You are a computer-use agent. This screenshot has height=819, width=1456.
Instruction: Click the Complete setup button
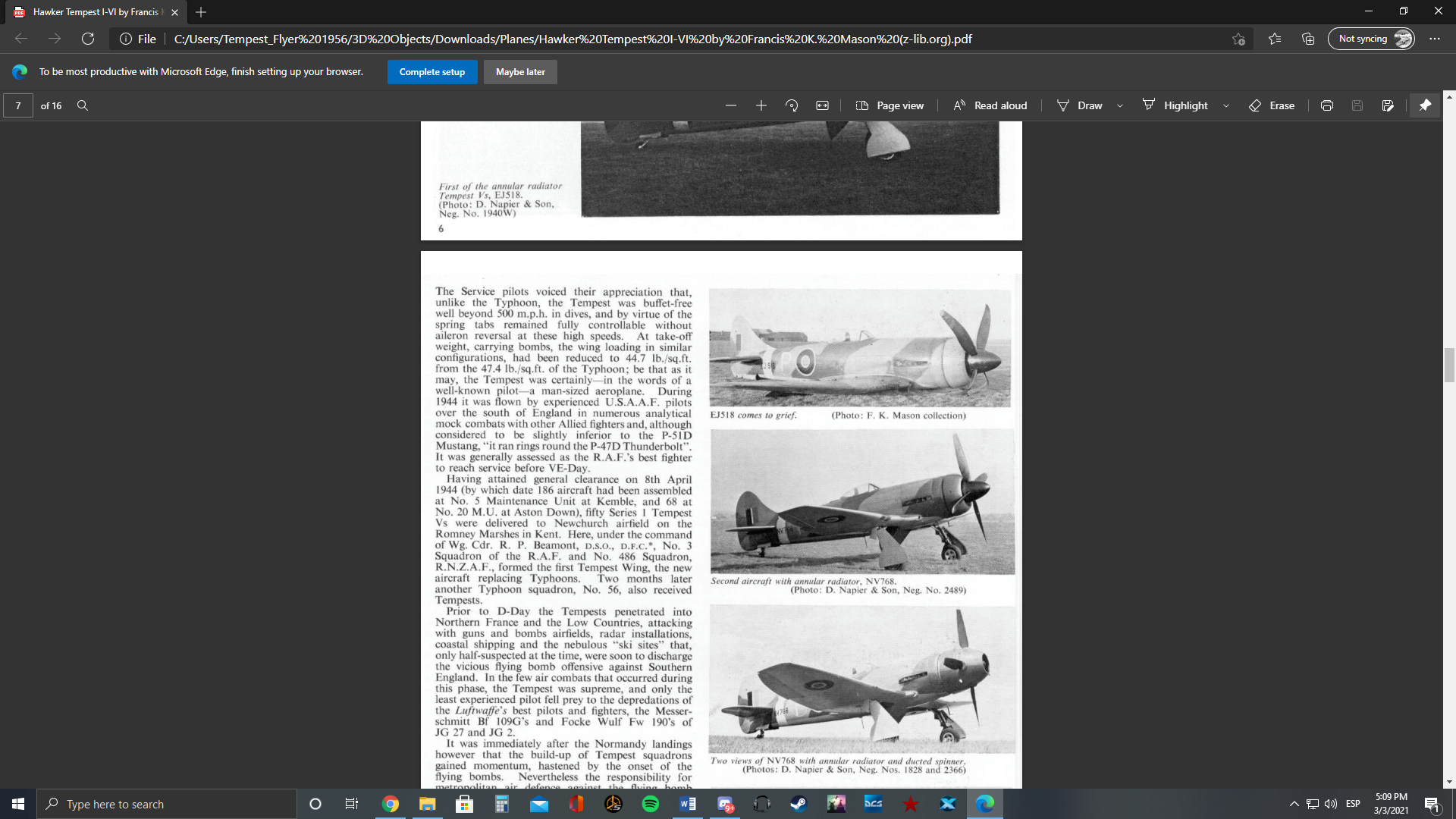point(432,72)
